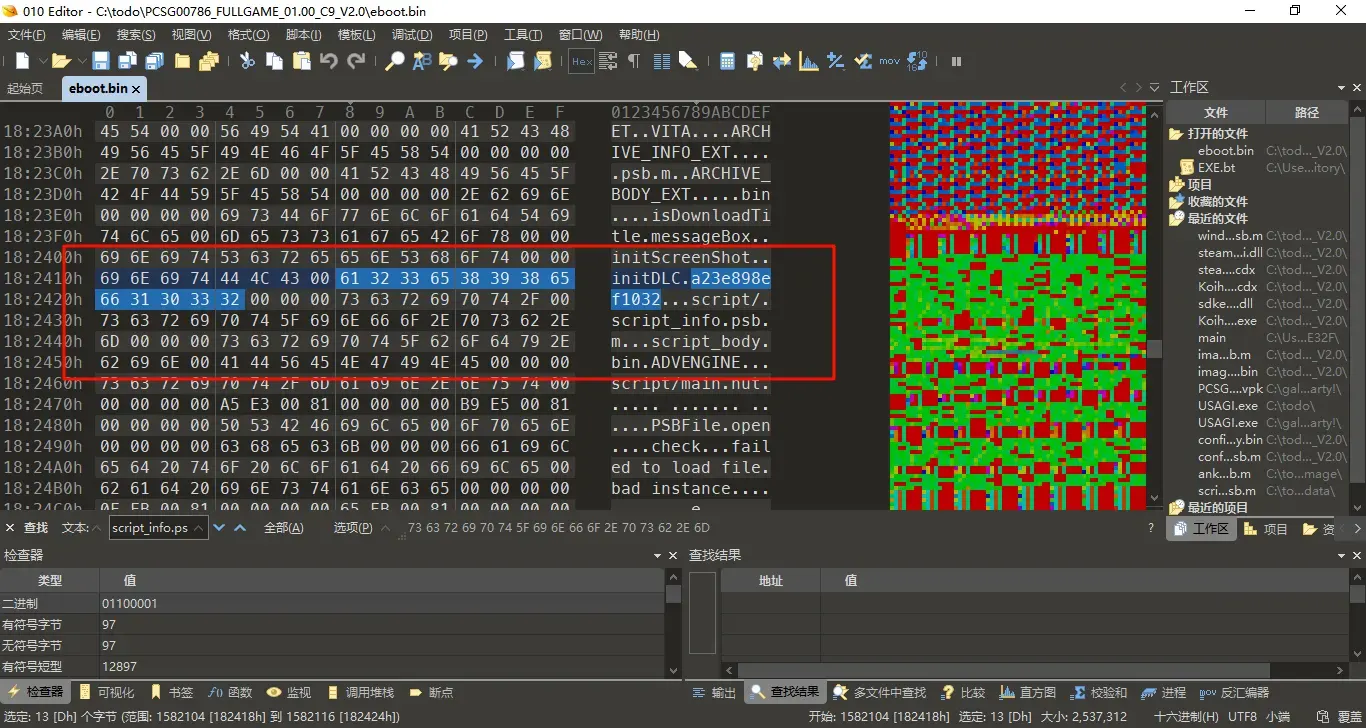This screenshot has height=728, width=1366.
Task: Click the Compare files icon
Action: [x=781, y=61]
